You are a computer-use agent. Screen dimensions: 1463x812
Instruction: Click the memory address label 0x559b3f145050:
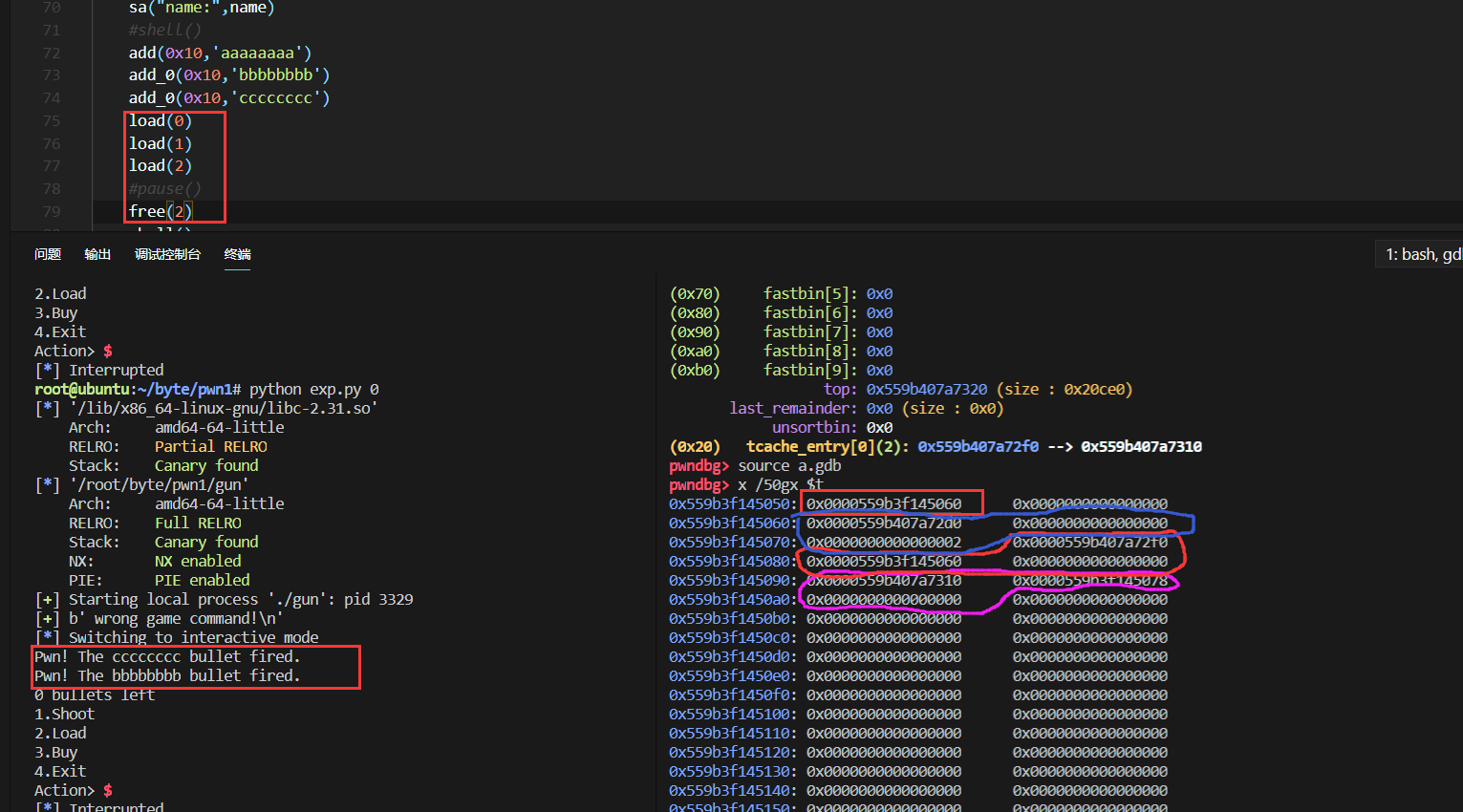point(733,503)
